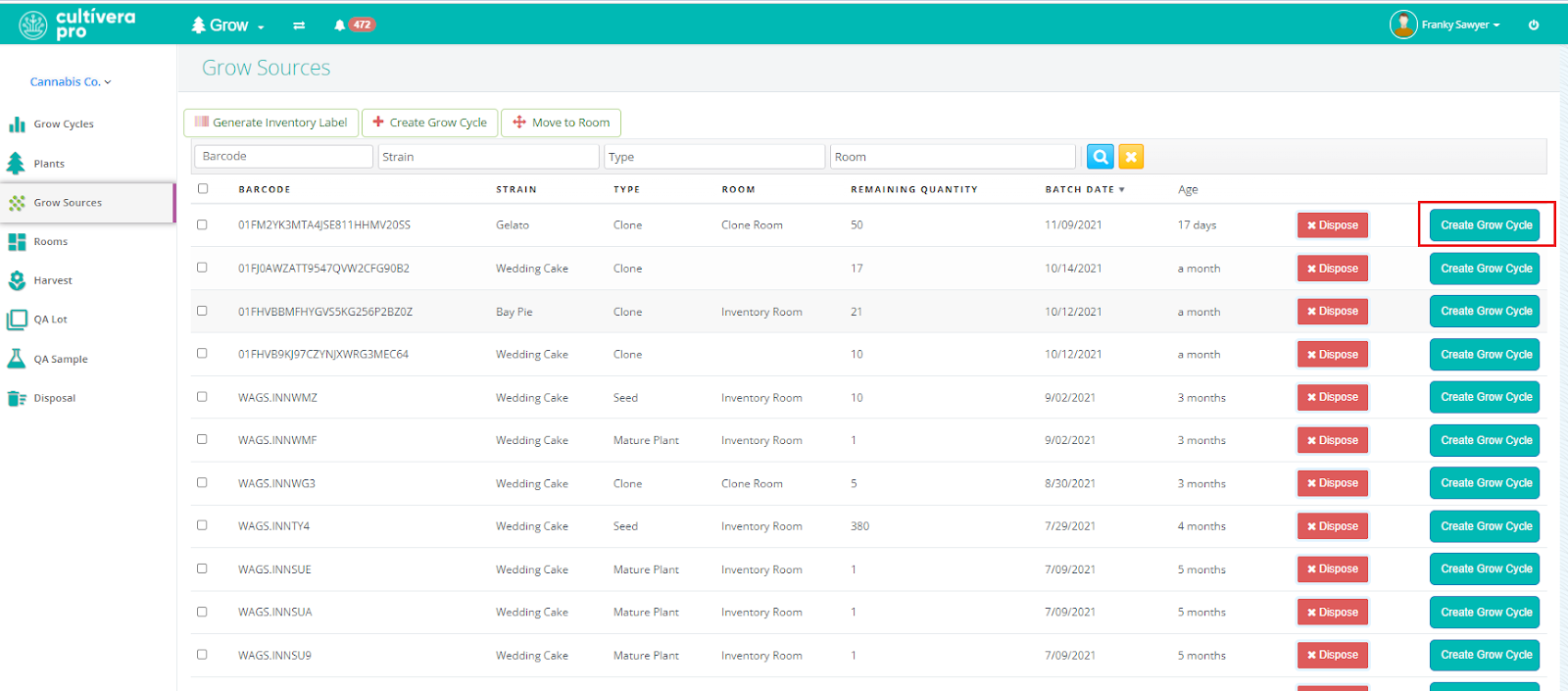This screenshot has width=1568, height=691.
Task: Dispose the Gelato clone batch
Action: (1333, 225)
